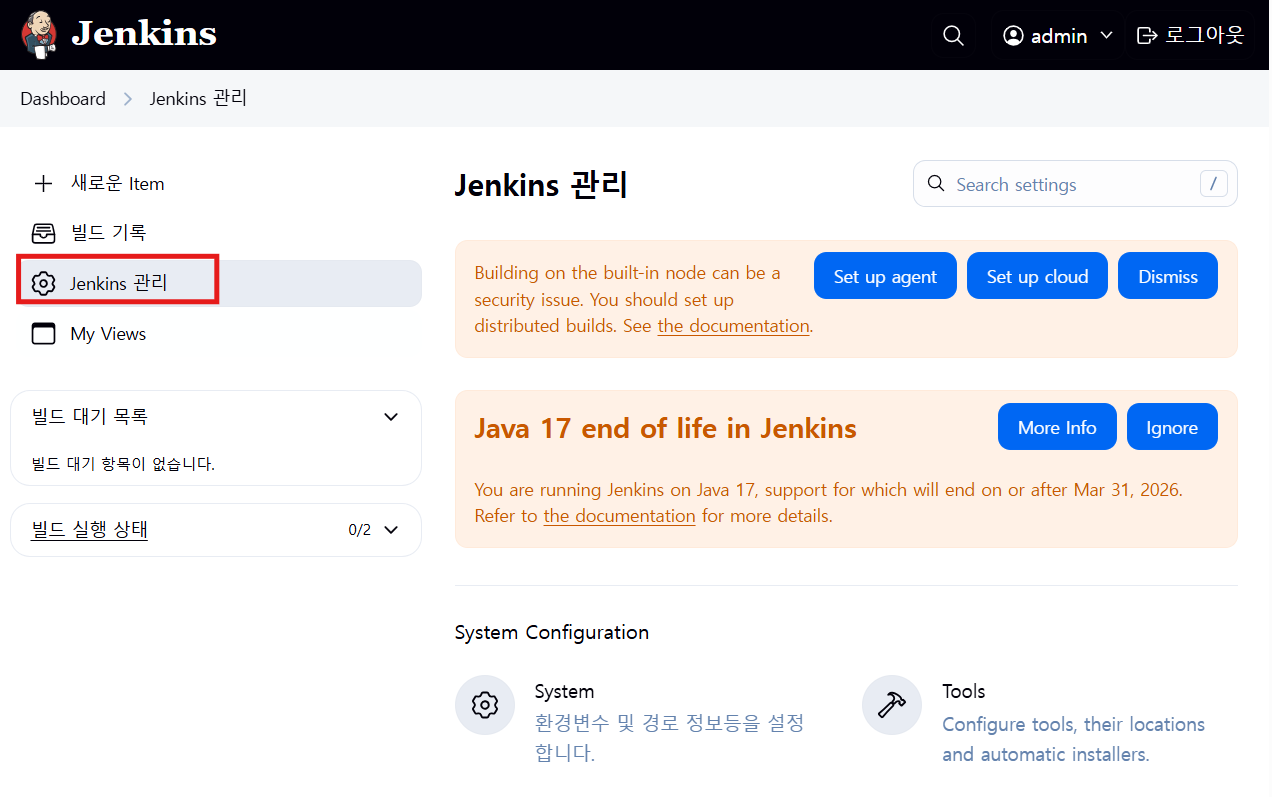Open the header search magnifier icon
The height and width of the screenshot is (797, 1272).
pos(954,36)
